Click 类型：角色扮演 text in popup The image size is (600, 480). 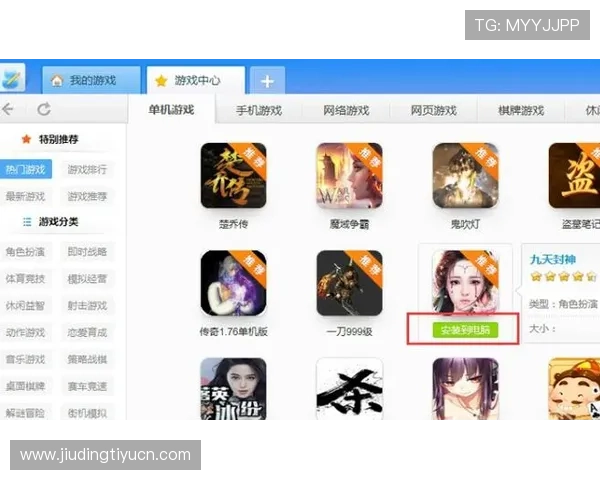pos(563,304)
